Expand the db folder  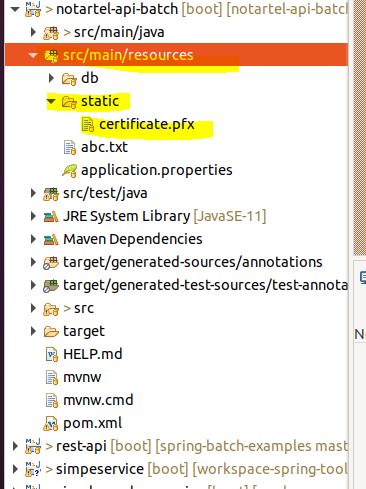[x=51, y=78]
